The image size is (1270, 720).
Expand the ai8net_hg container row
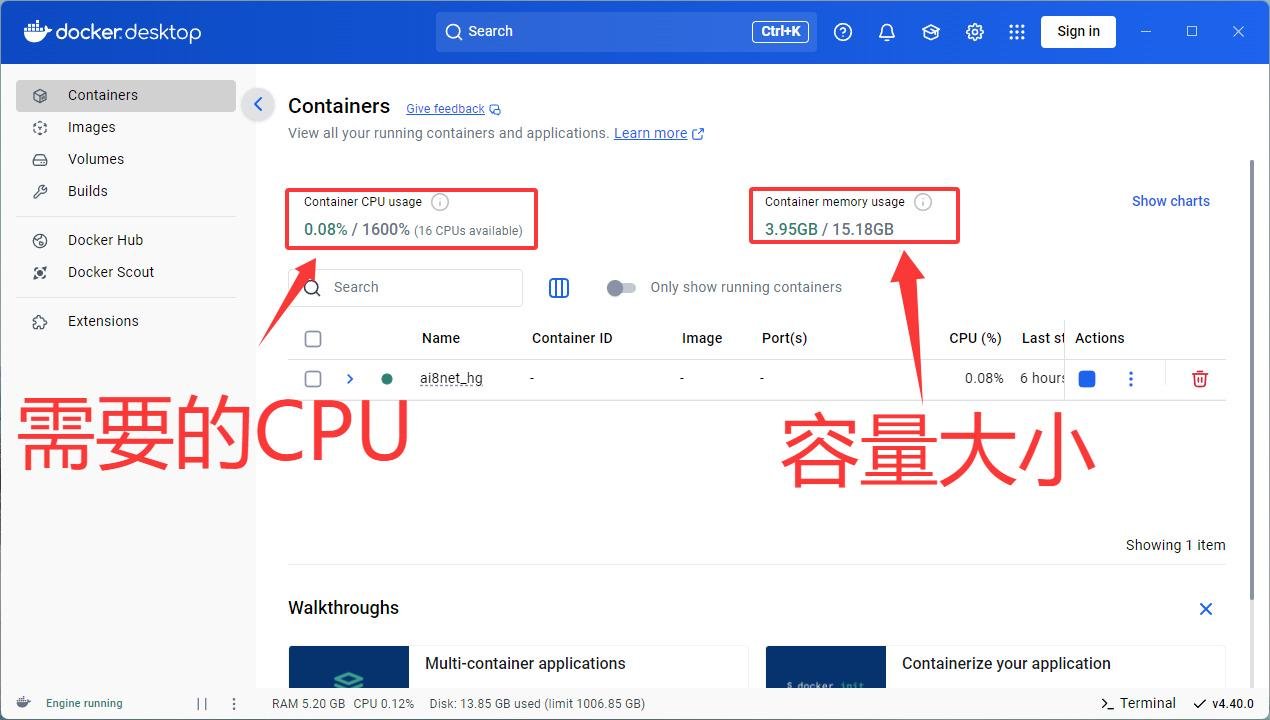click(349, 378)
